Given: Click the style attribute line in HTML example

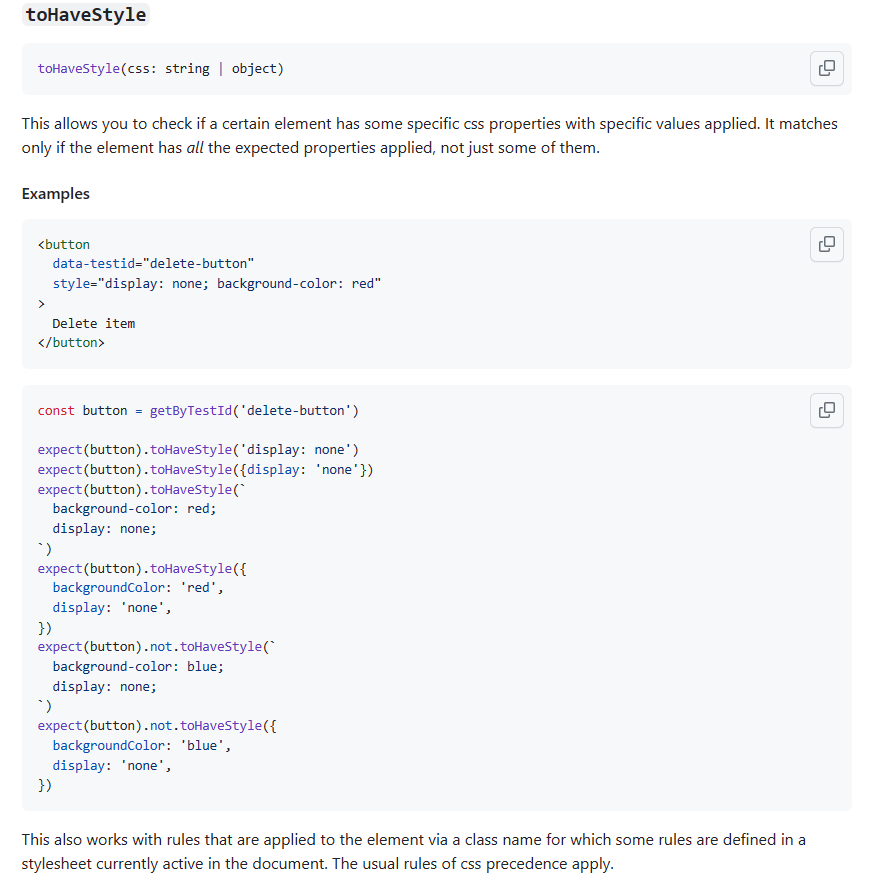Looking at the screenshot, I should 217,284.
